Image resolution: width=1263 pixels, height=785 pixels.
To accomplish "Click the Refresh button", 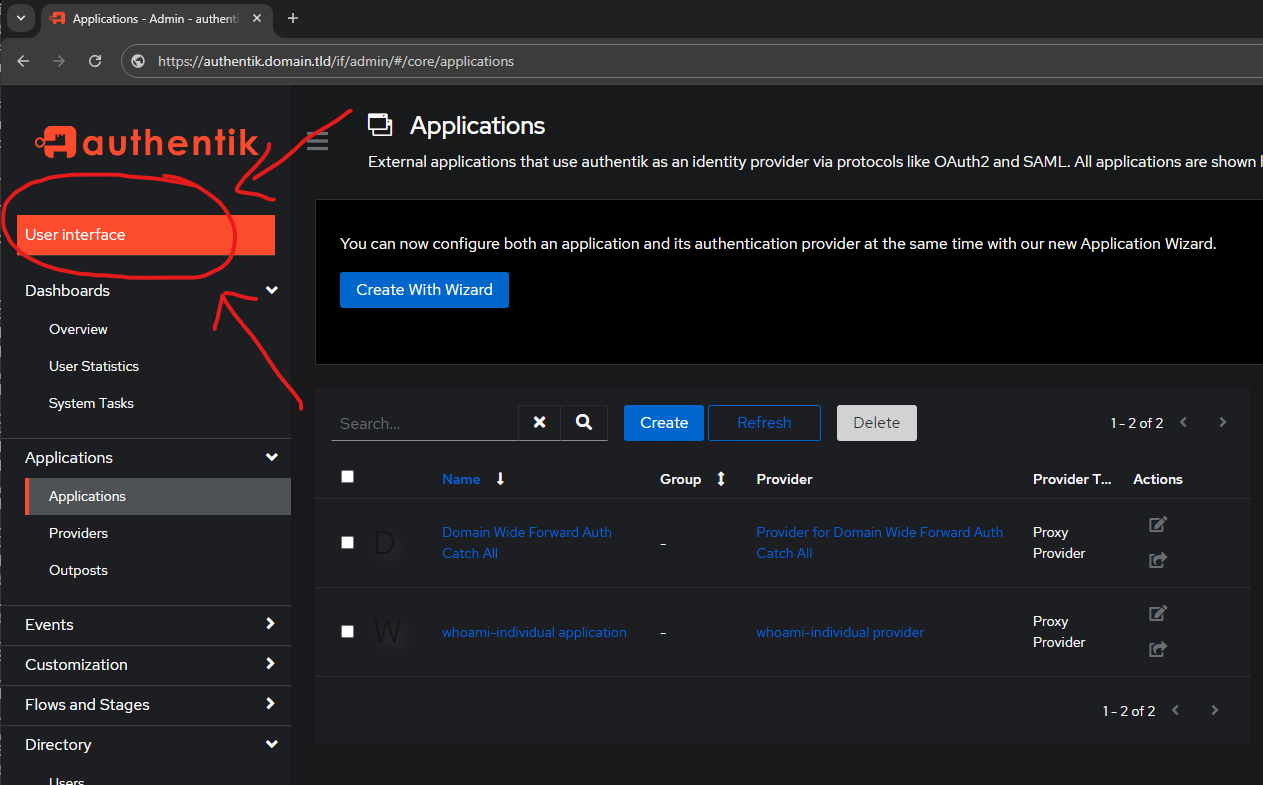I will tap(764, 423).
